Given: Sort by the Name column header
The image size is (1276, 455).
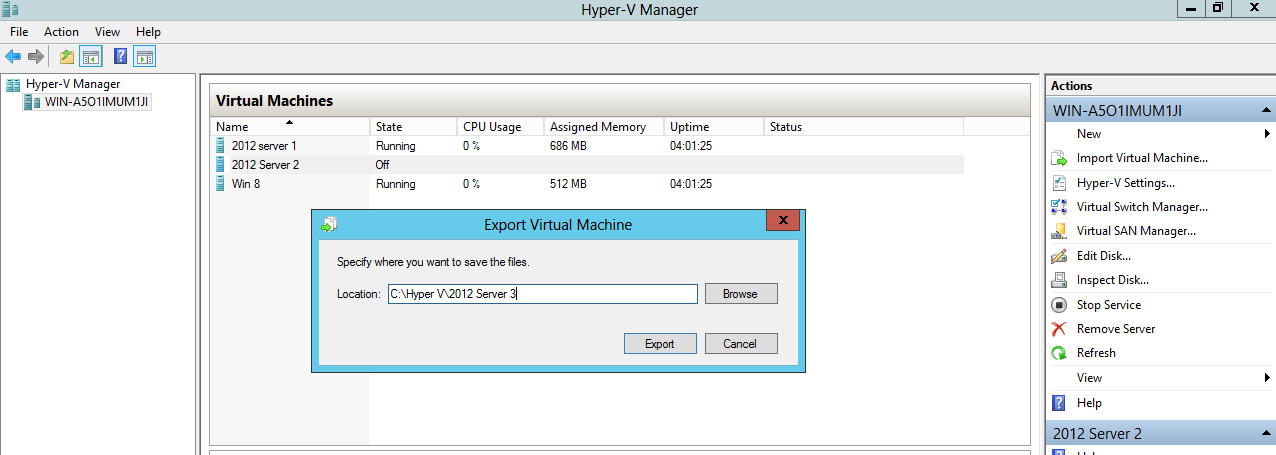Looking at the screenshot, I should pos(290,127).
